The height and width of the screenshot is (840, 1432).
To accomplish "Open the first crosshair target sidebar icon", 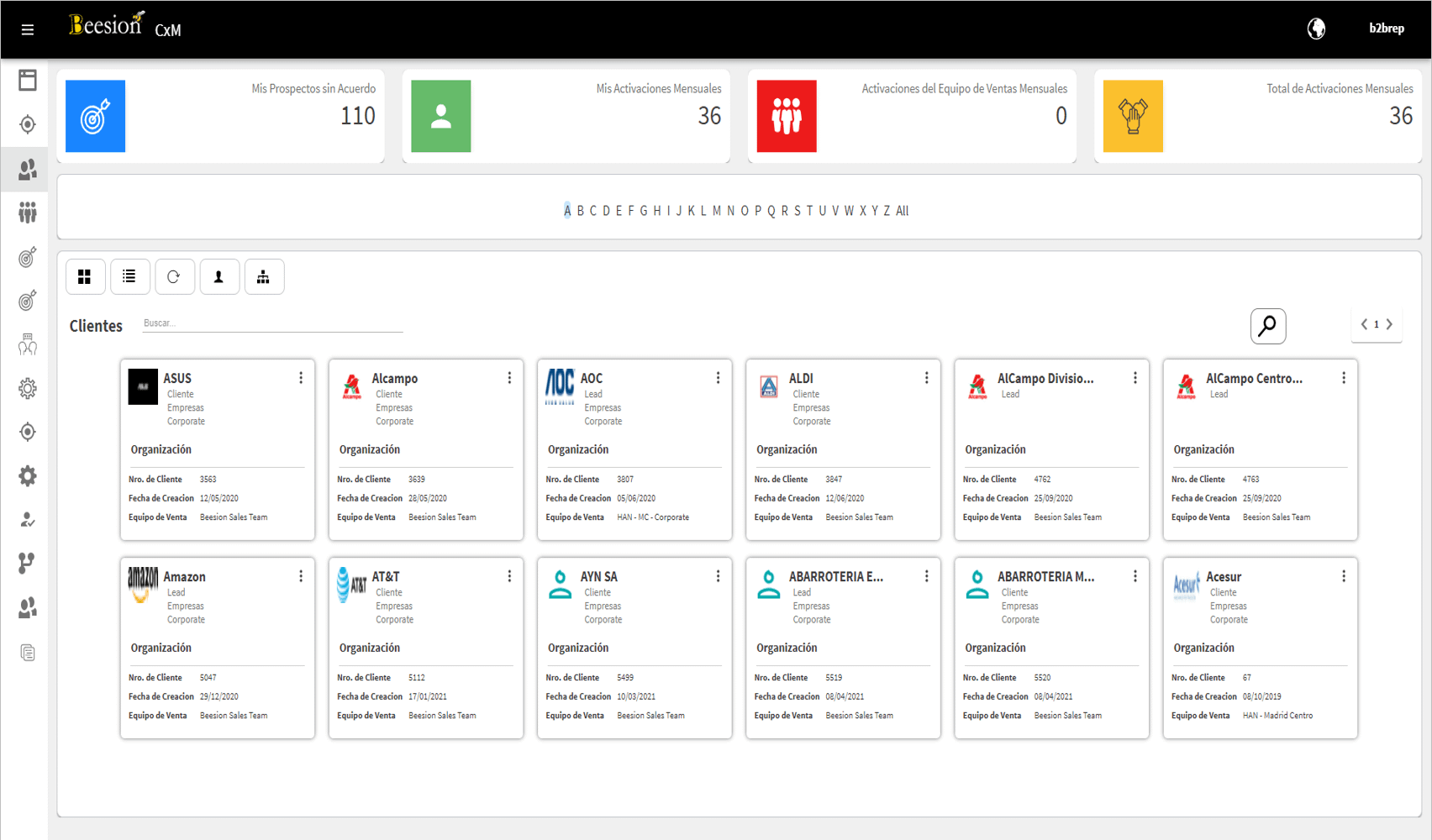I will click(x=27, y=124).
